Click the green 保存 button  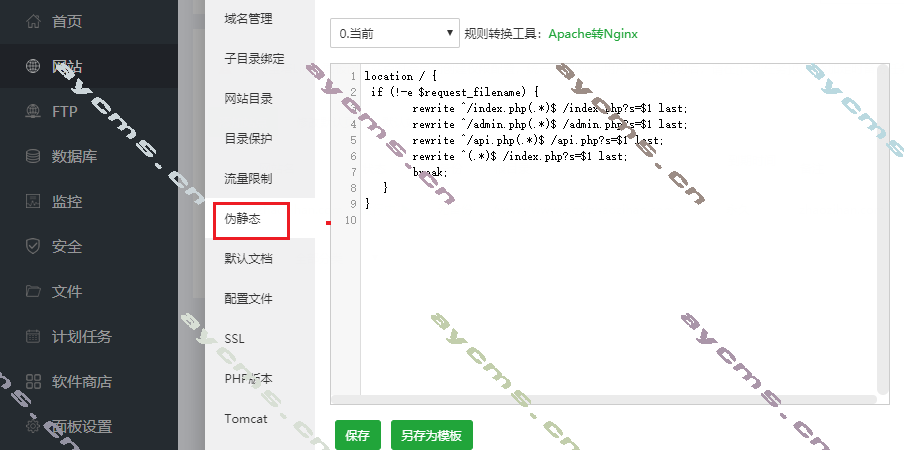click(357, 435)
